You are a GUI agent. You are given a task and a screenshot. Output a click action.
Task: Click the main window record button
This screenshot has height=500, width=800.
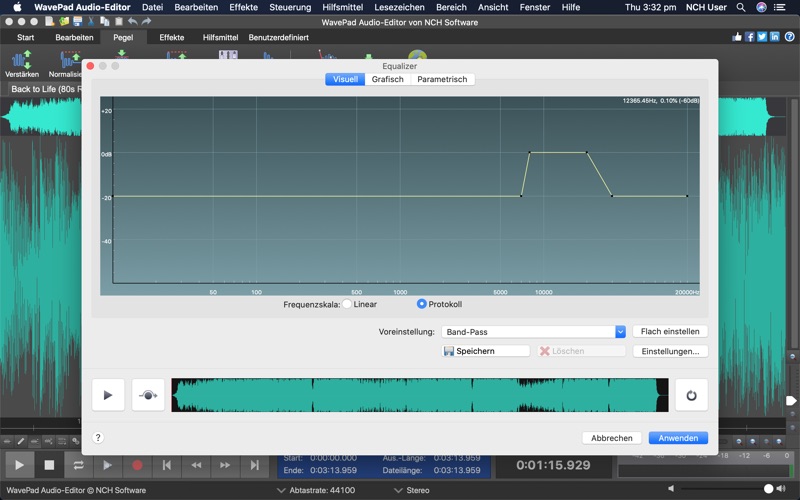[137, 465]
